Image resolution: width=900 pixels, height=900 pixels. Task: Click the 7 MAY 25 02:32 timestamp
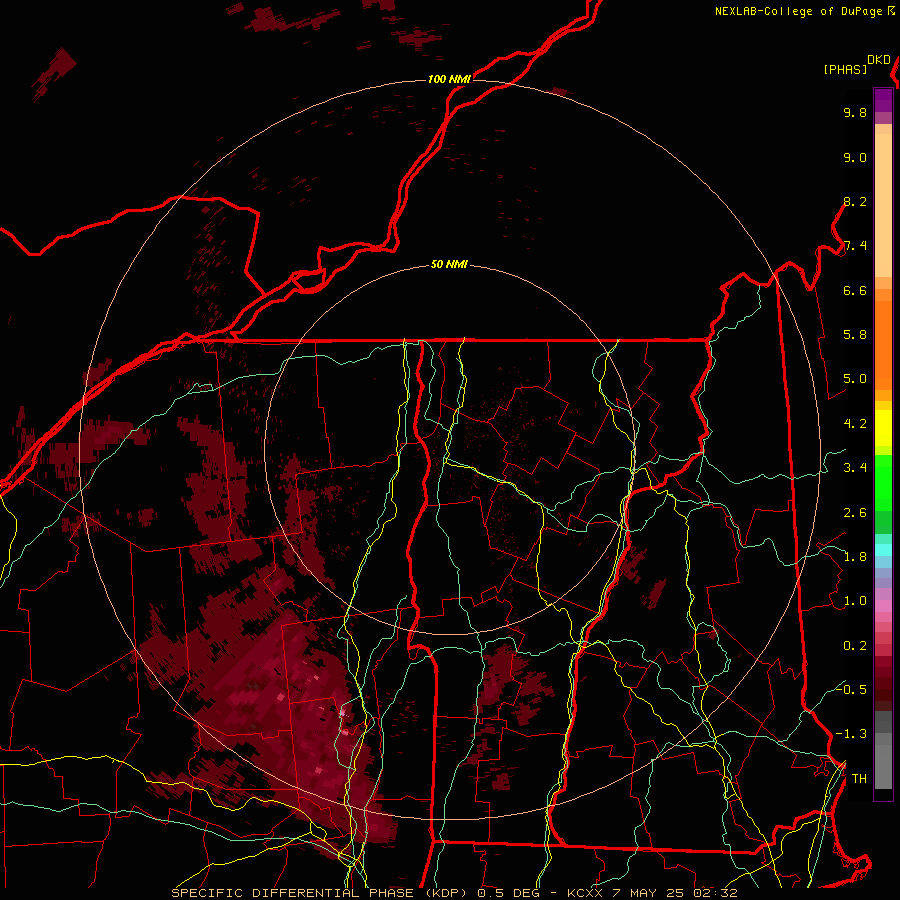tap(676, 893)
